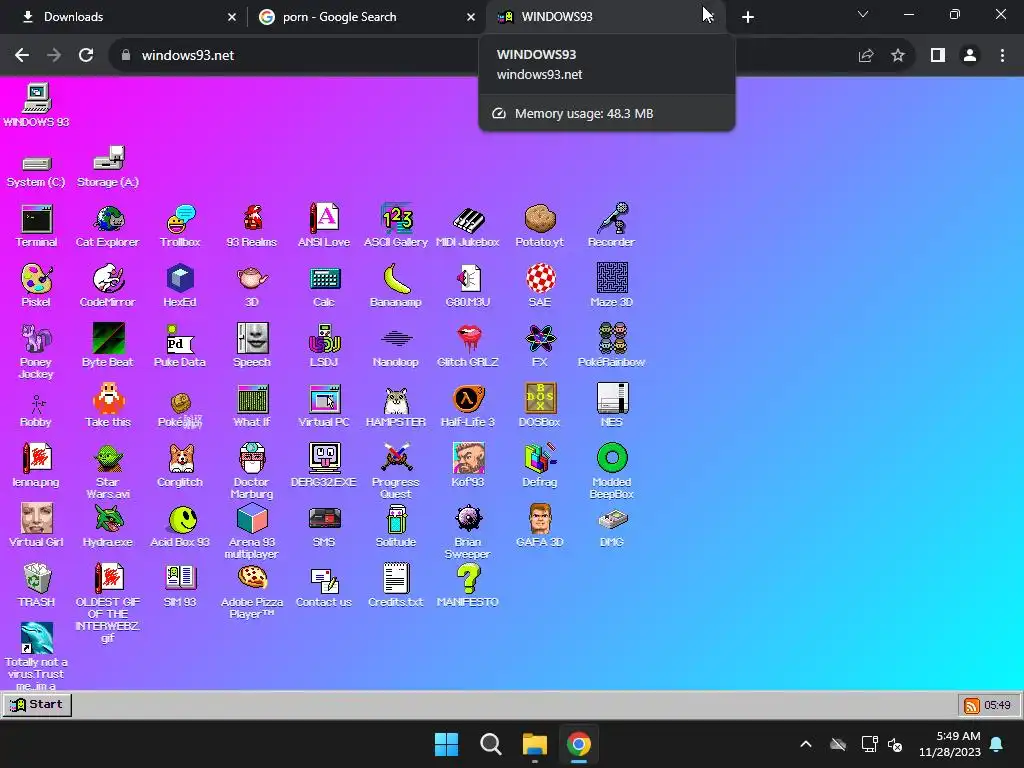Open the Trollbox chat icon
The image size is (1024, 768).
pos(180,226)
